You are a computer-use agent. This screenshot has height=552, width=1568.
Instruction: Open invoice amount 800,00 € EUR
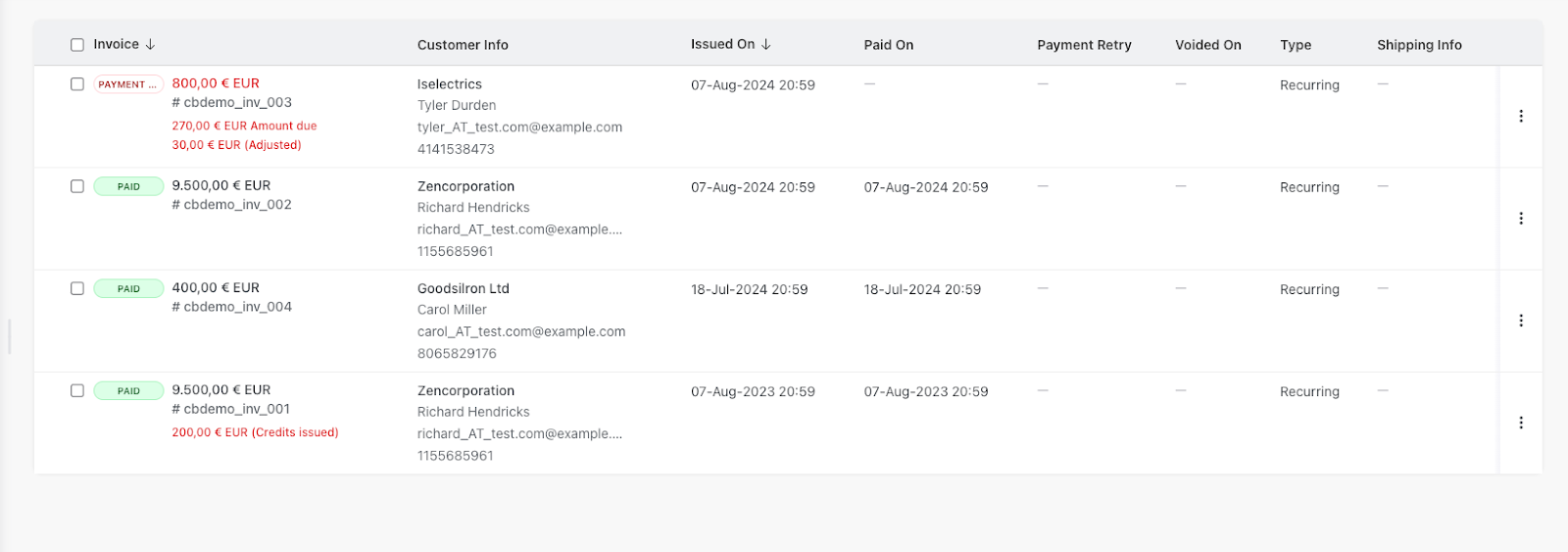pyautogui.click(x=216, y=83)
